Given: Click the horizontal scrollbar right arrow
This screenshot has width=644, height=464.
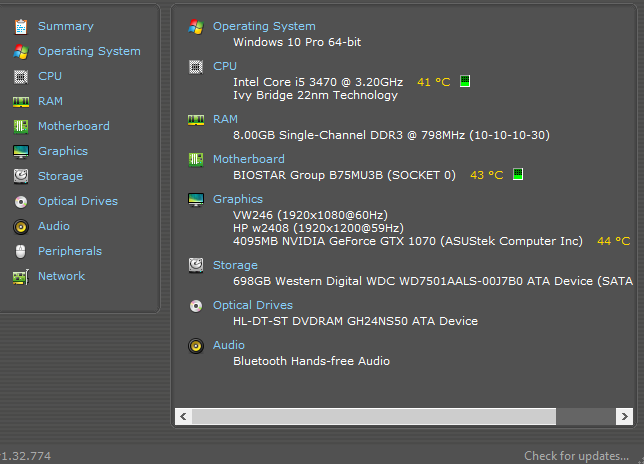Looking at the screenshot, I should (x=624, y=416).
